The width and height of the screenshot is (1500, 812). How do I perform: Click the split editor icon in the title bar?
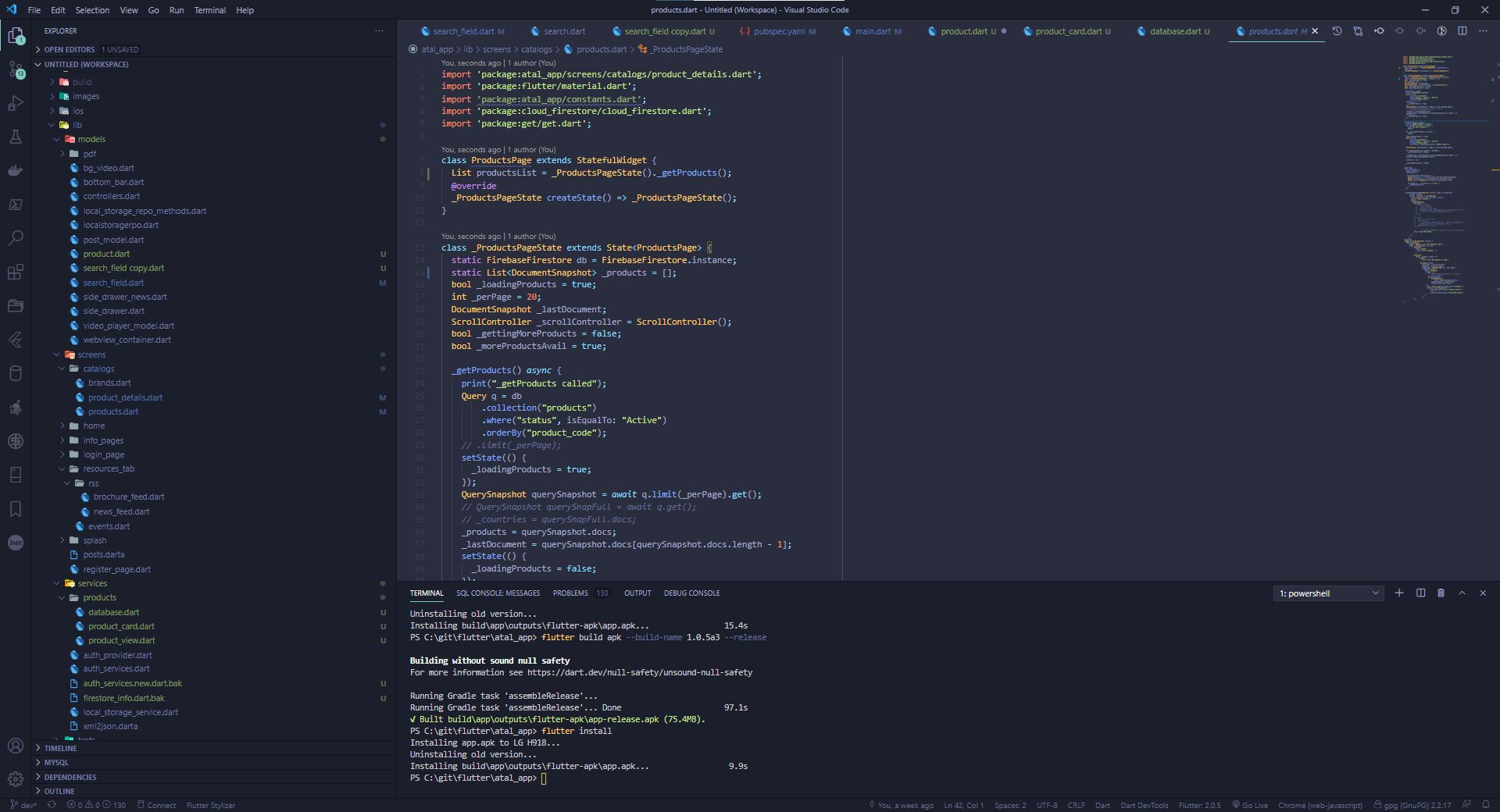[1463, 31]
